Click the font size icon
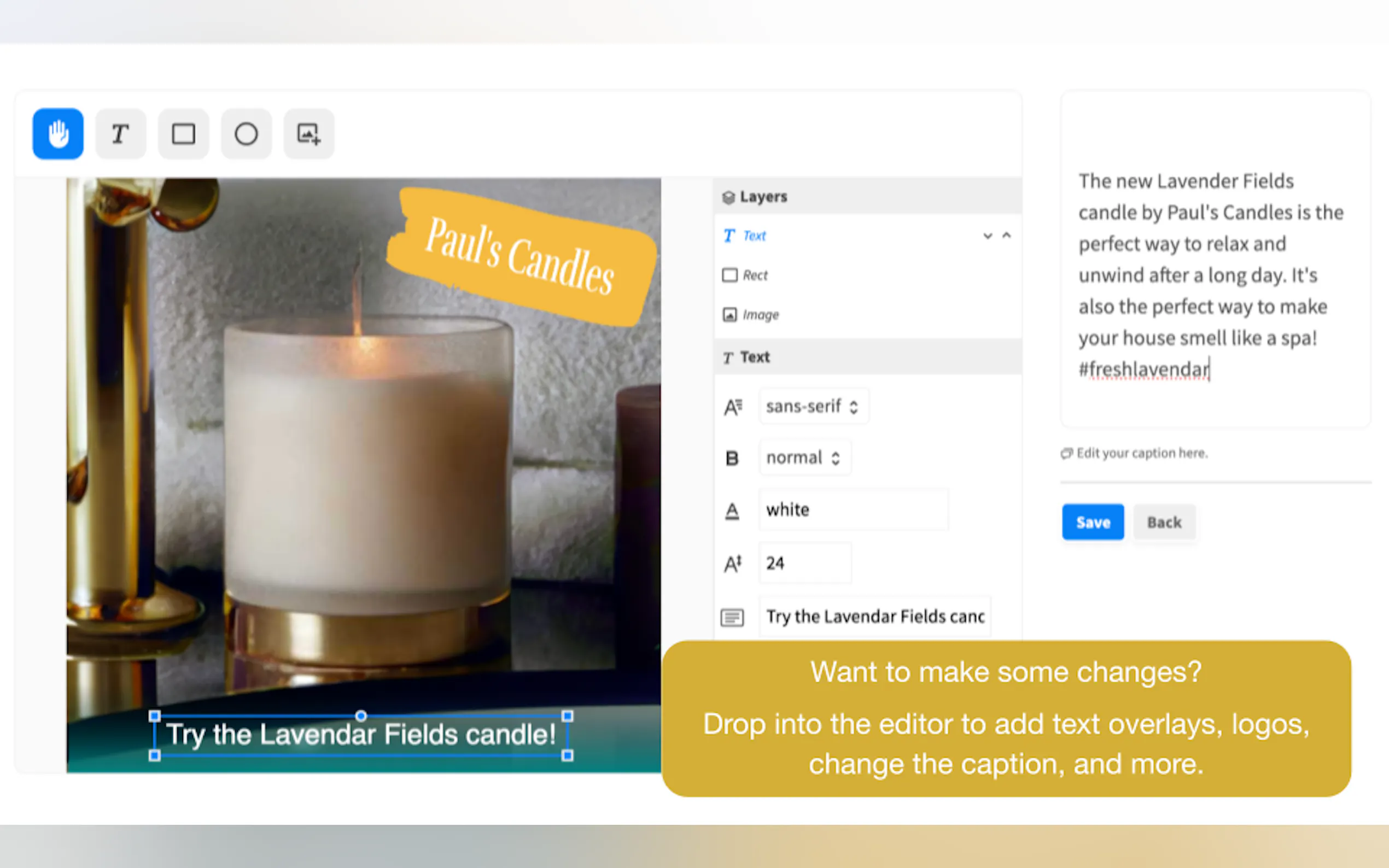The height and width of the screenshot is (868, 1389). (733, 564)
